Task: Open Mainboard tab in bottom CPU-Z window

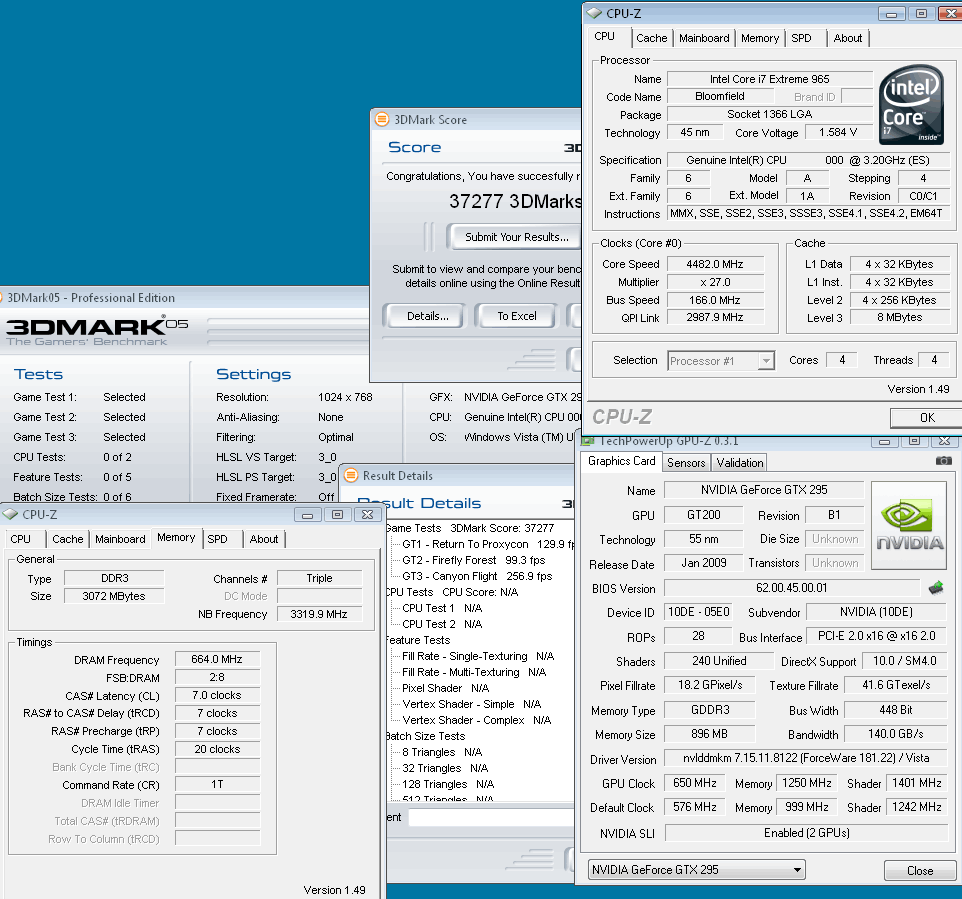Action: (x=120, y=539)
